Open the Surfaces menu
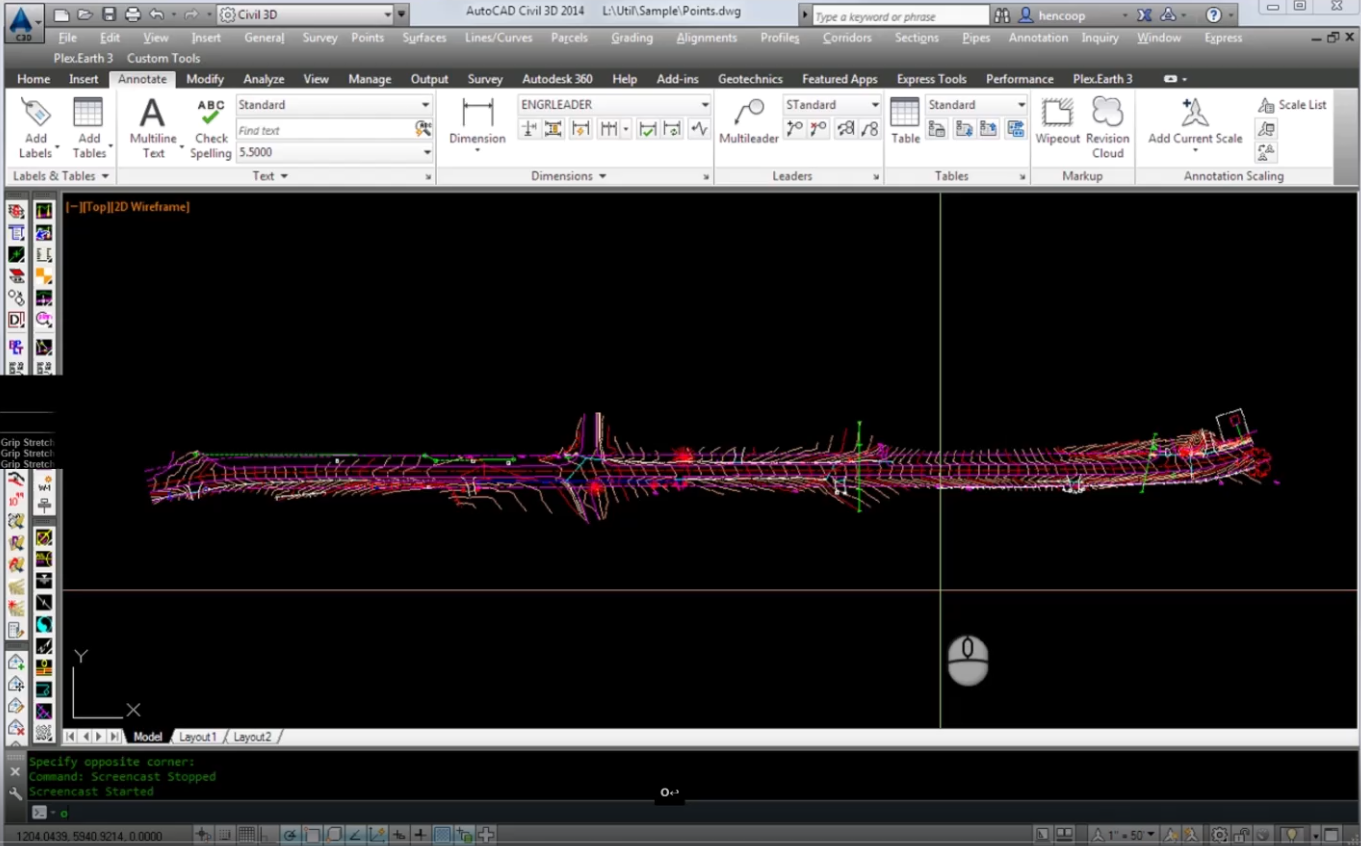Viewport: 1361px width, 846px height. [x=424, y=38]
